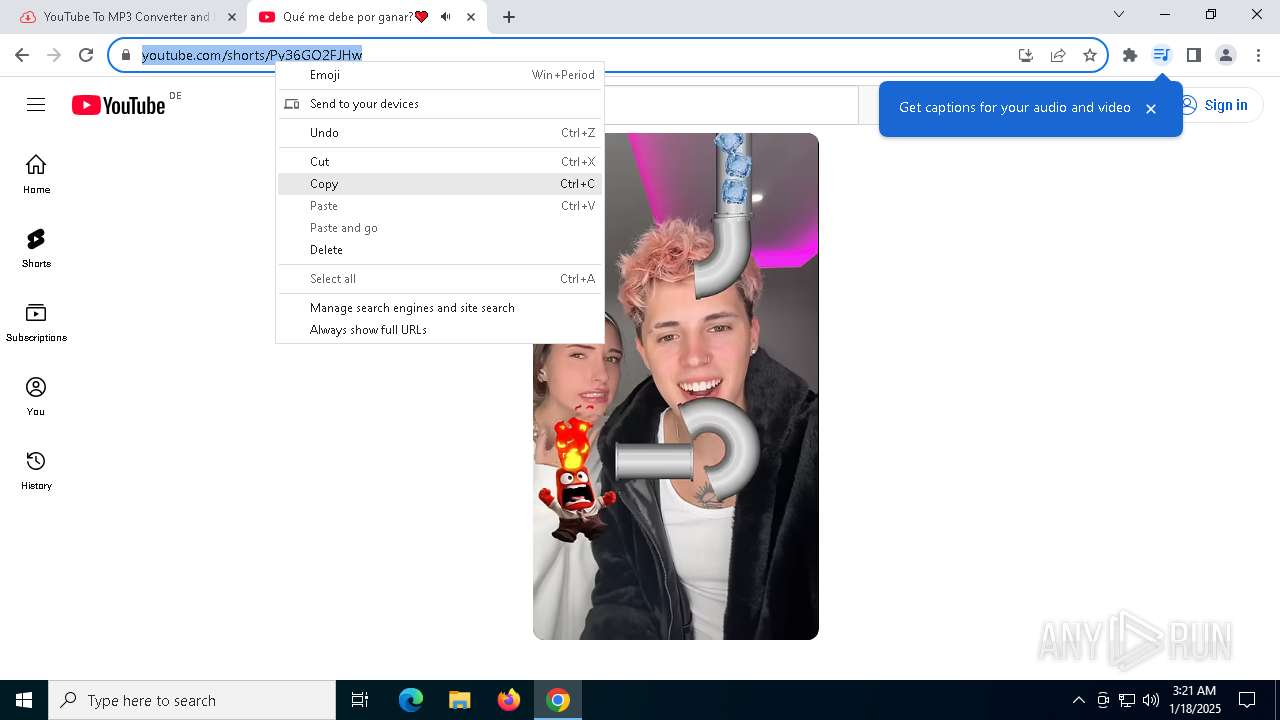Launch Microsoft Edge from the taskbar
The image size is (1280, 720).
point(411,700)
